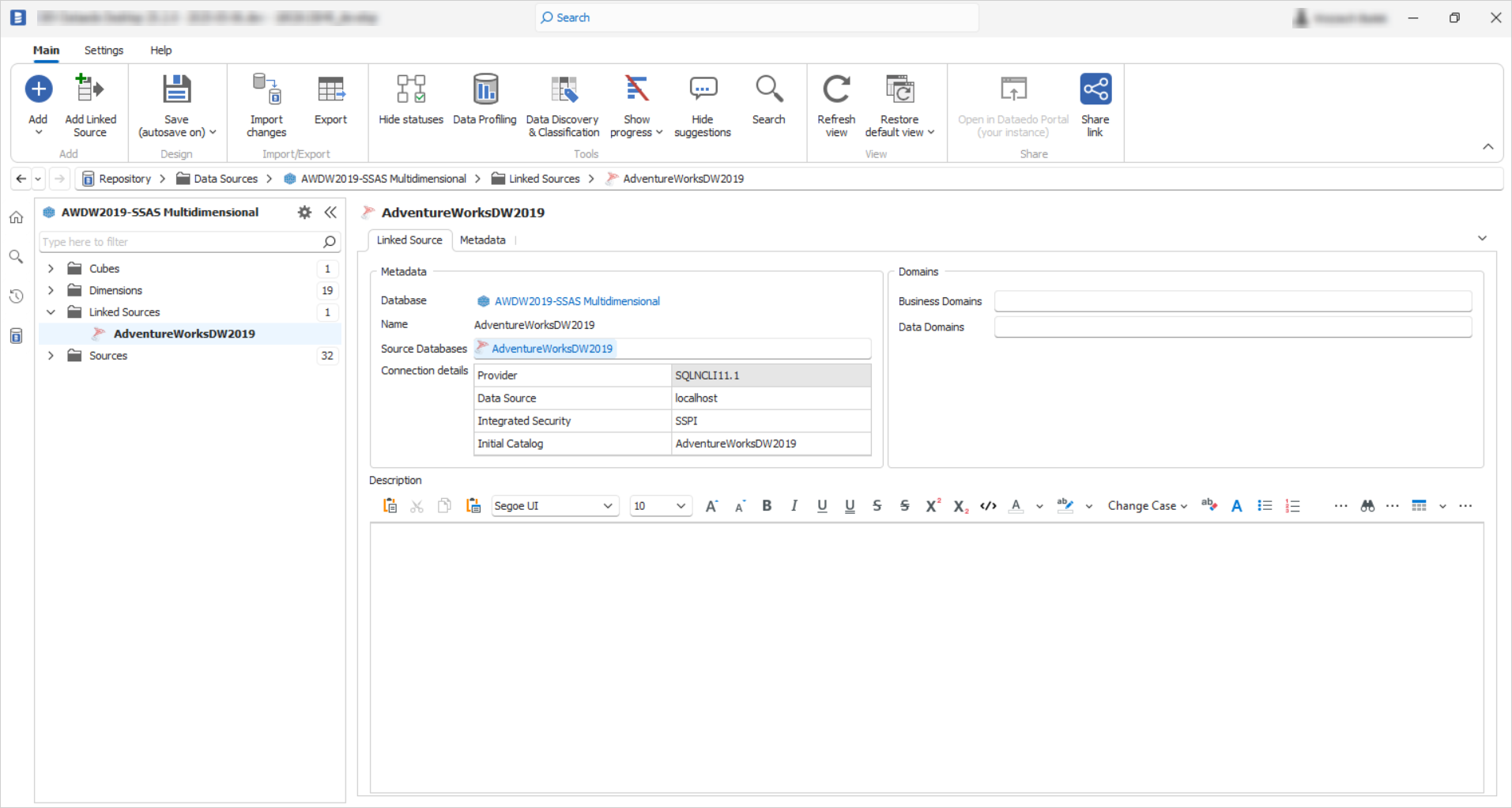Click the Share link icon
This screenshot has height=808, width=1512.
tap(1095, 89)
